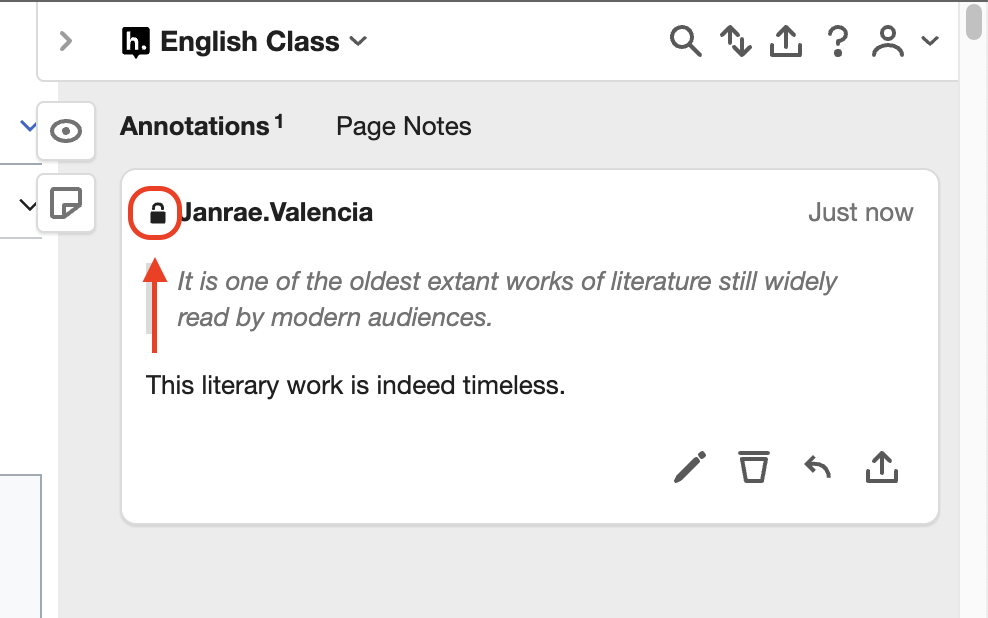Share this annotation via card upload icon
Viewport: 988px width, 618px height.
point(882,467)
